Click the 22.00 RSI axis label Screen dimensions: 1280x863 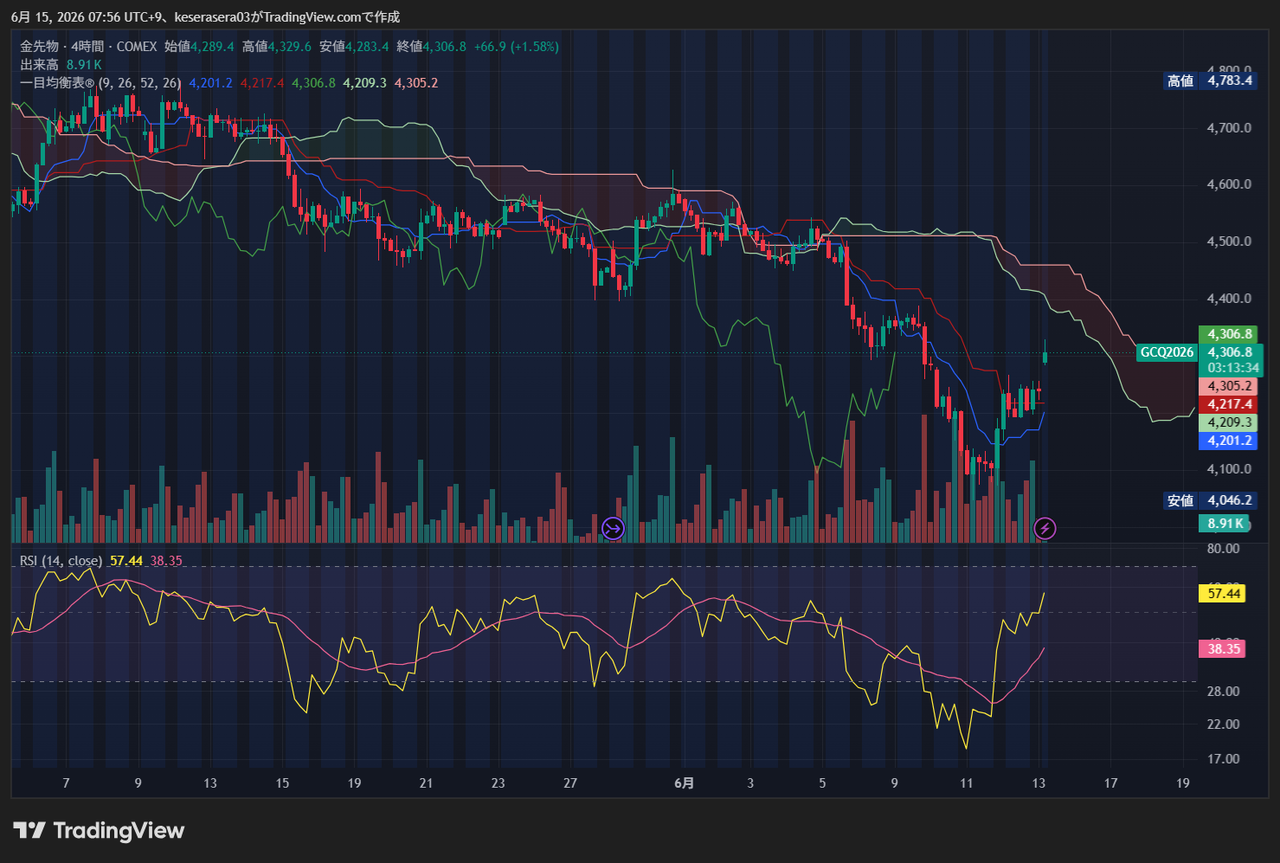tap(1224, 724)
